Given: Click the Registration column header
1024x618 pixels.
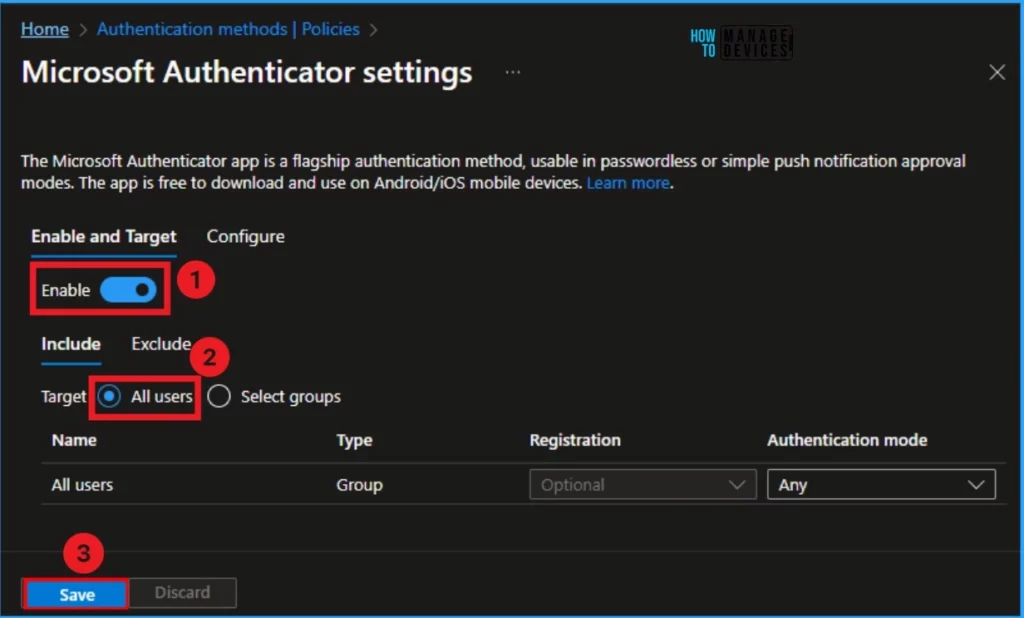Looking at the screenshot, I should pos(575,440).
